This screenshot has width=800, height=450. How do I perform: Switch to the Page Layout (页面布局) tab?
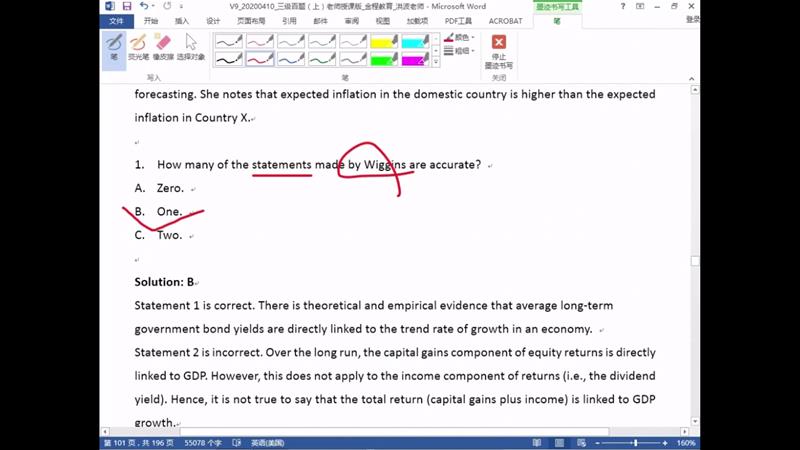point(251,21)
